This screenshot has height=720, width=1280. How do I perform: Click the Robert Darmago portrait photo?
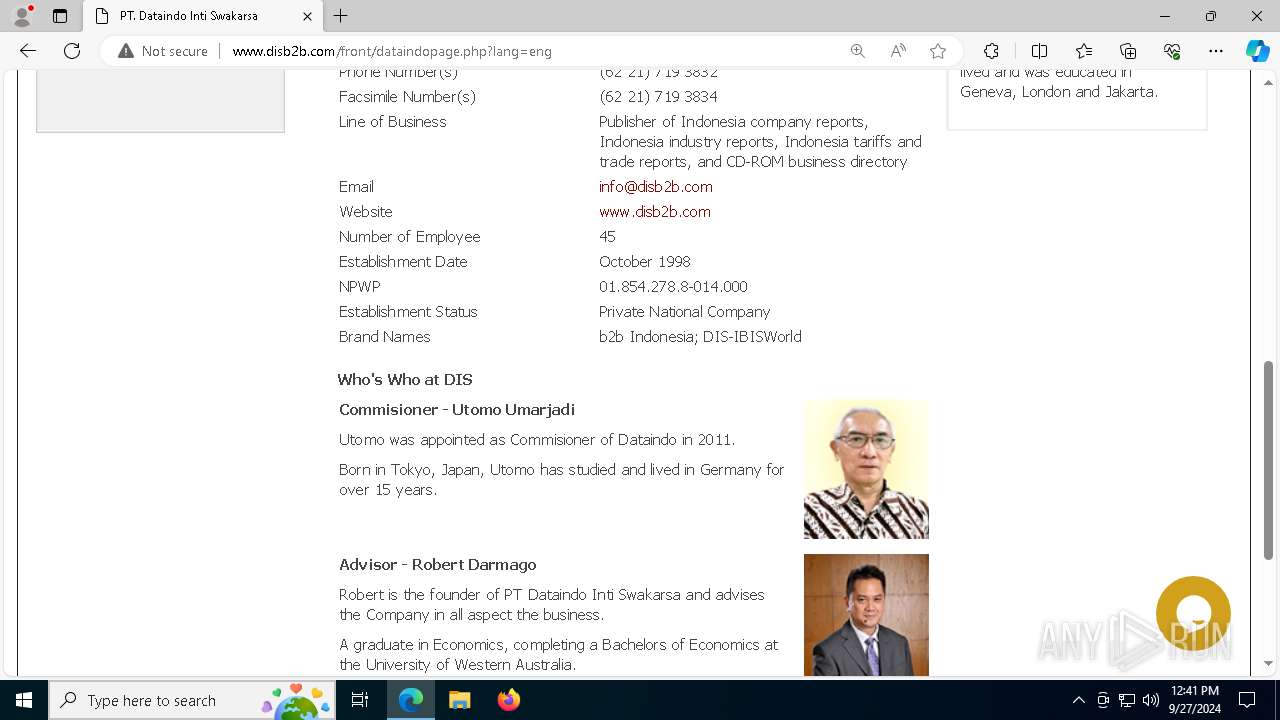click(866, 615)
